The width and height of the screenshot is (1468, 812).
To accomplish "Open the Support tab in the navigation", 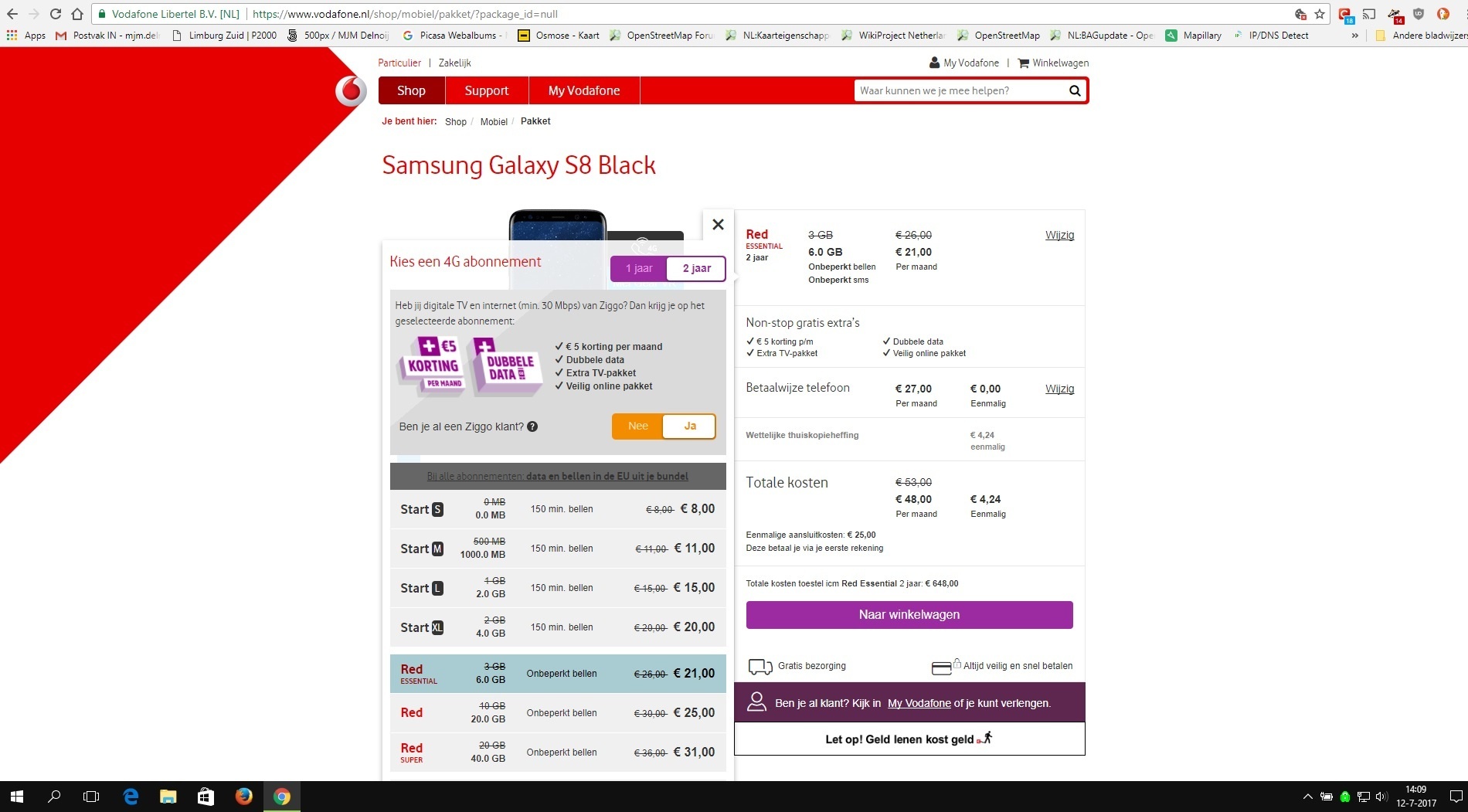I will pos(487,90).
